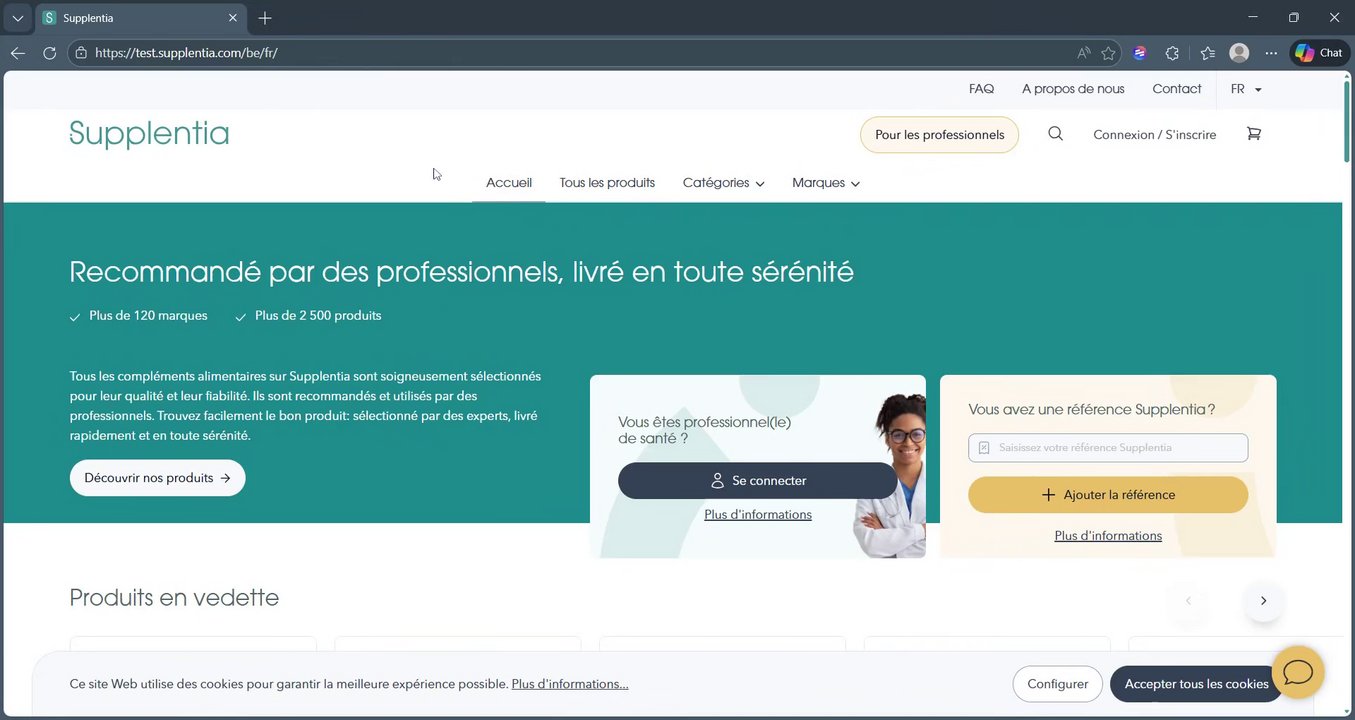Click the Produits en vedette heading
Viewport: 1355px width, 720px height.
point(174,598)
